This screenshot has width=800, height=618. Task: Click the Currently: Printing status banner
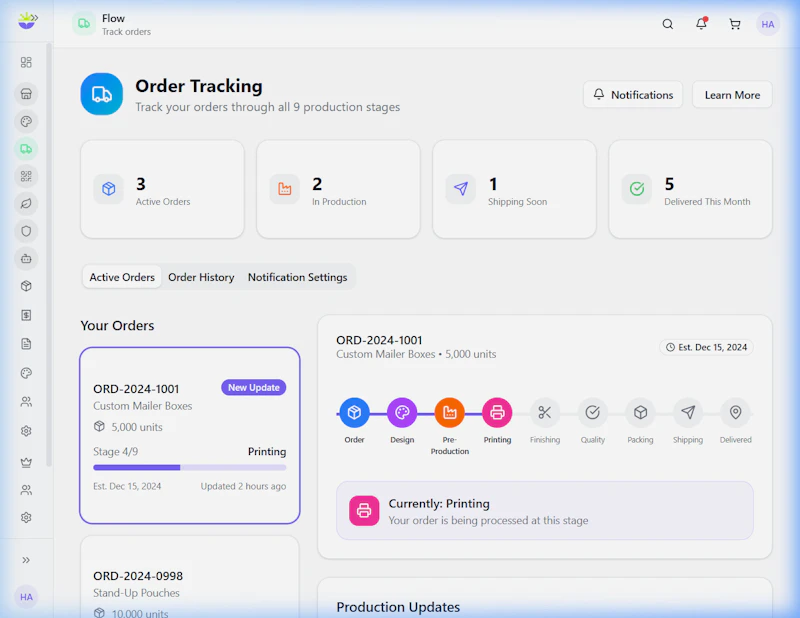click(545, 511)
